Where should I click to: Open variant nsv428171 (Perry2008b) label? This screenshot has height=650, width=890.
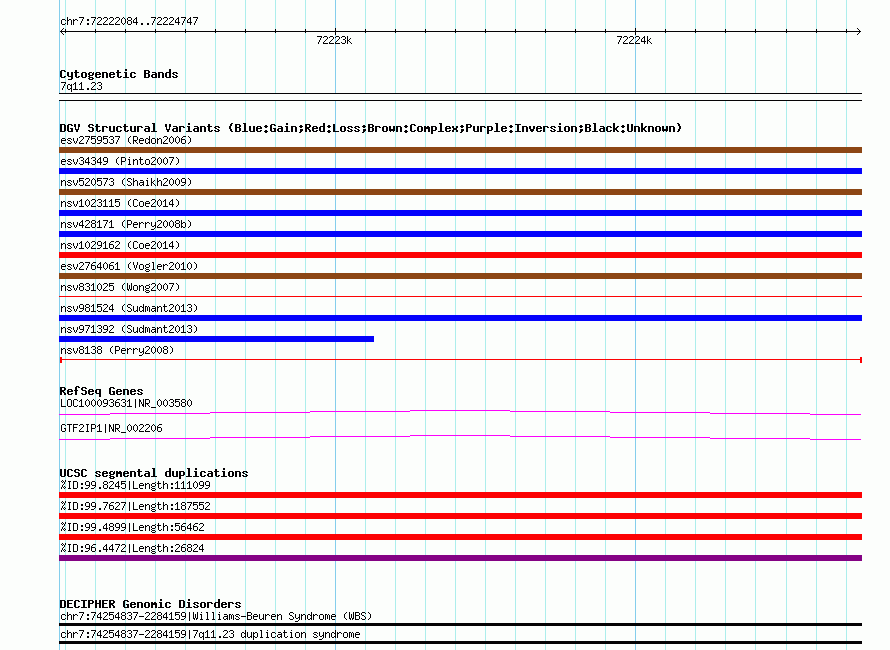click(126, 224)
